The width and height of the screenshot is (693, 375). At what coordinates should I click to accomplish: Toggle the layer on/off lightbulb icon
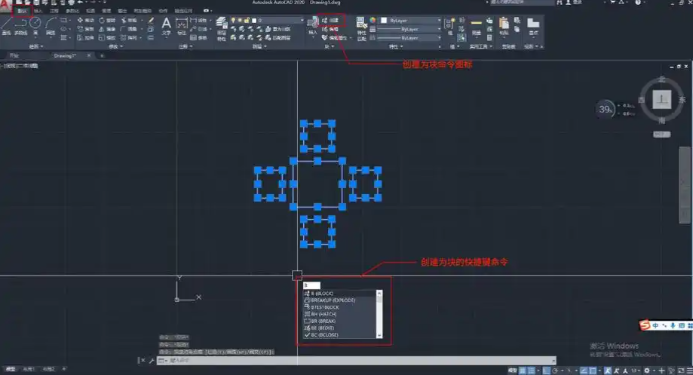click(x=233, y=20)
